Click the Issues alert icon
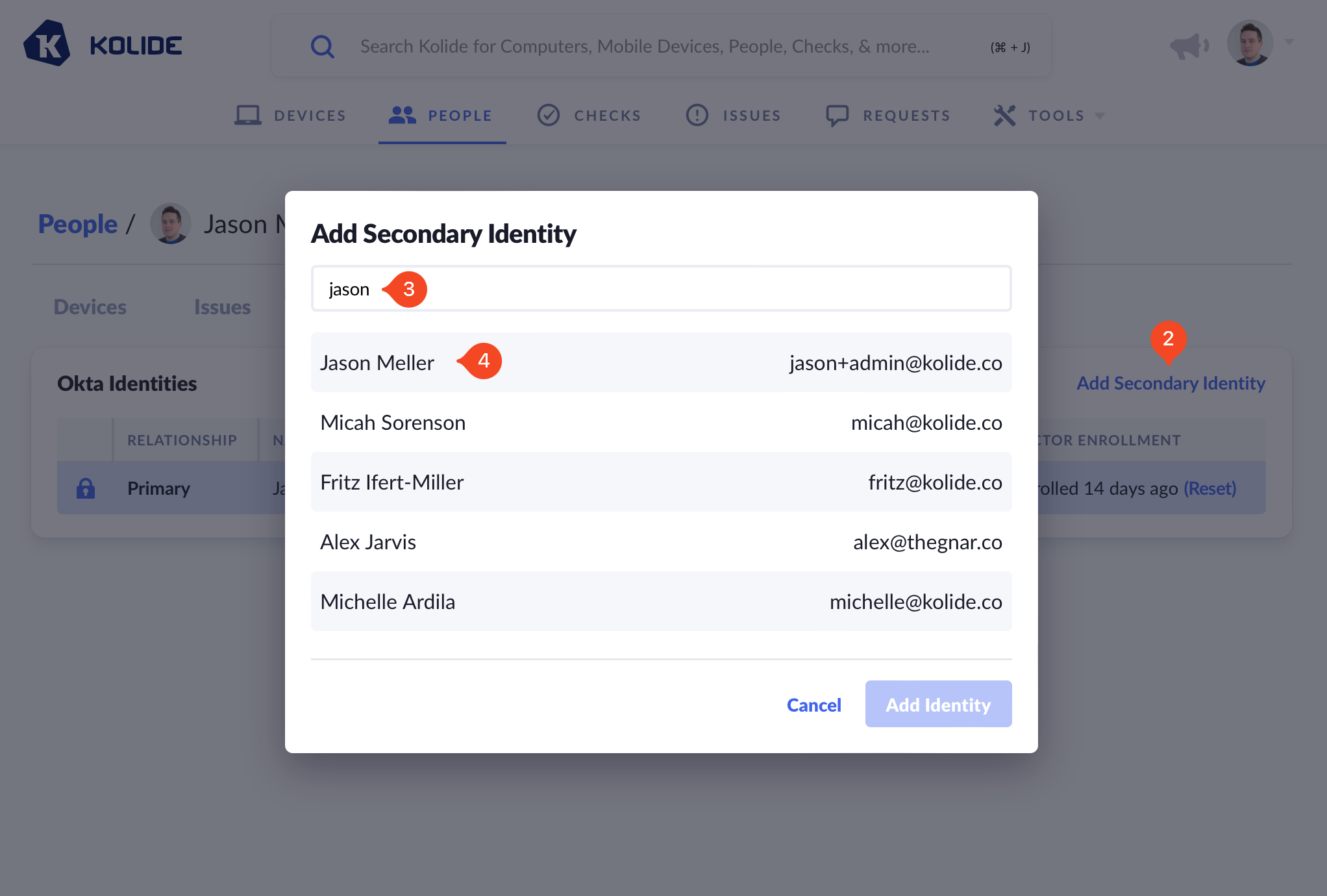Viewport: 1327px width, 896px height. point(697,116)
